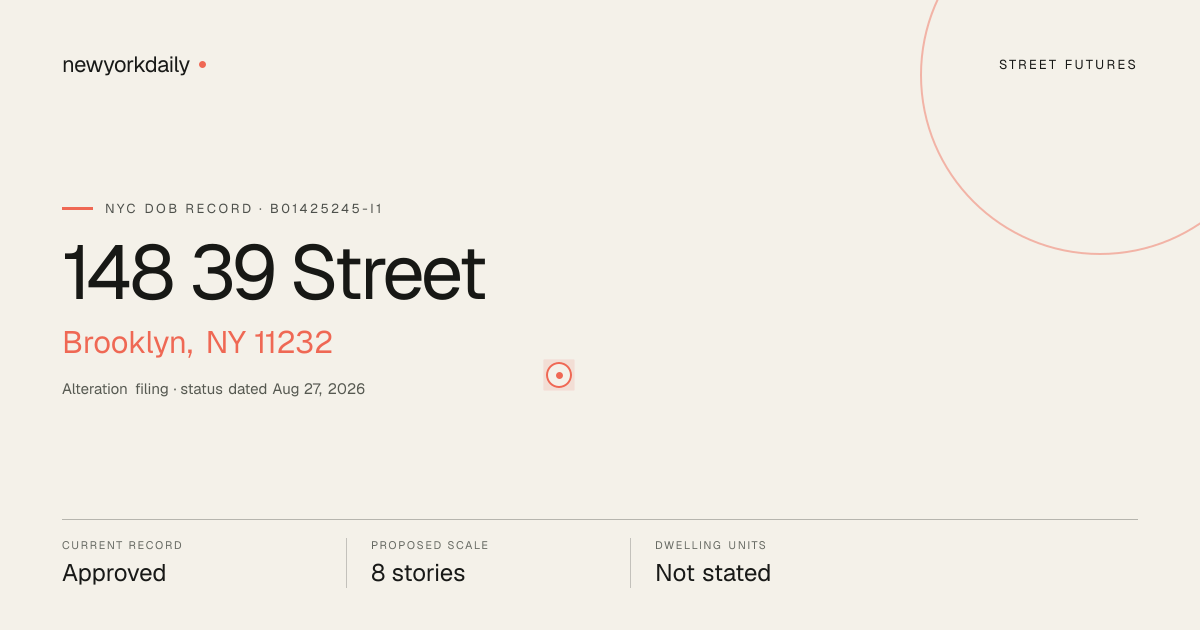Select the Not stated value
The height and width of the screenshot is (630, 1200).
pyautogui.click(x=713, y=573)
